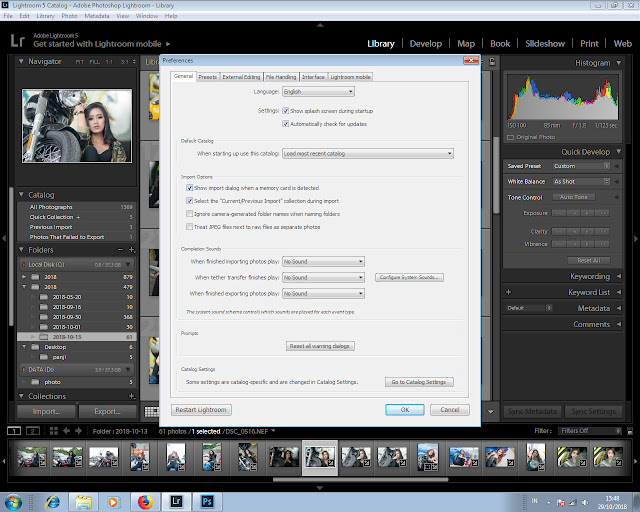The width and height of the screenshot is (640, 512).
Task: Click the Restart Lightroom button
Action: [201, 410]
